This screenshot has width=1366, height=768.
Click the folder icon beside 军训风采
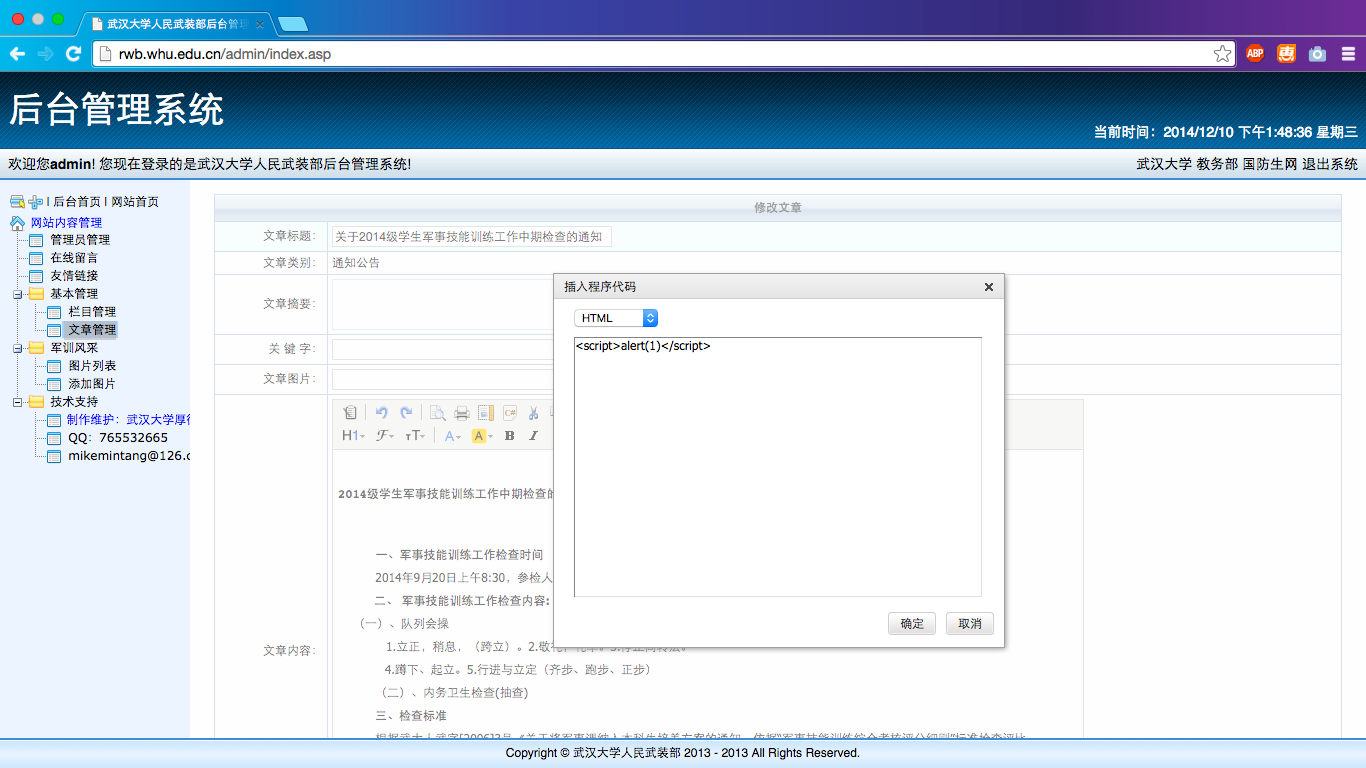point(36,348)
